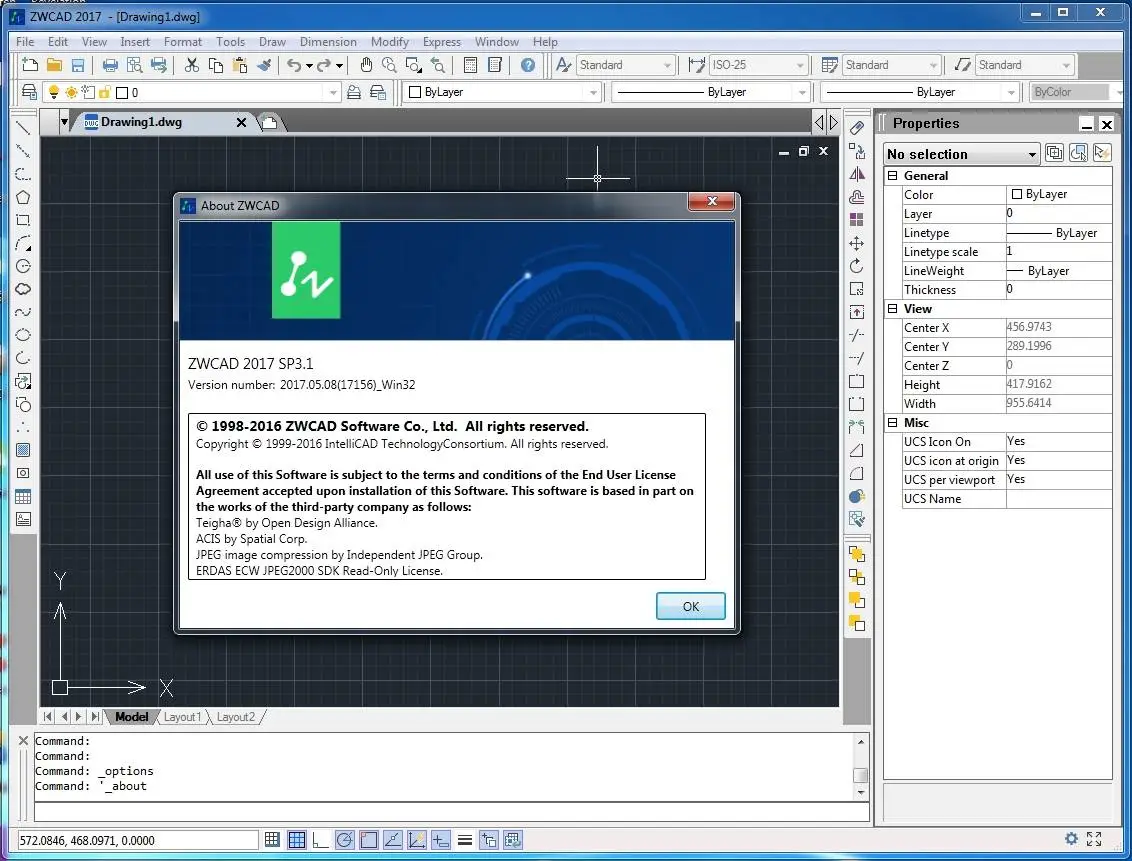Image resolution: width=1132 pixels, height=861 pixels.
Task: Open the selection dropdown in the Properties palette
Action: click(x=1033, y=154)
